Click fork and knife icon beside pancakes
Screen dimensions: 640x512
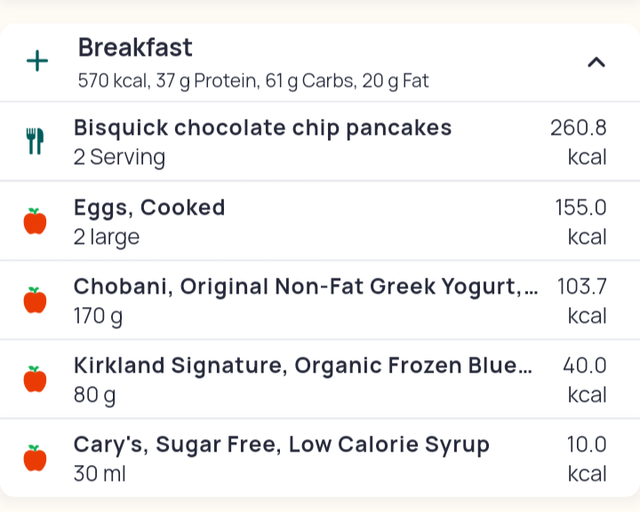[35, 141]
